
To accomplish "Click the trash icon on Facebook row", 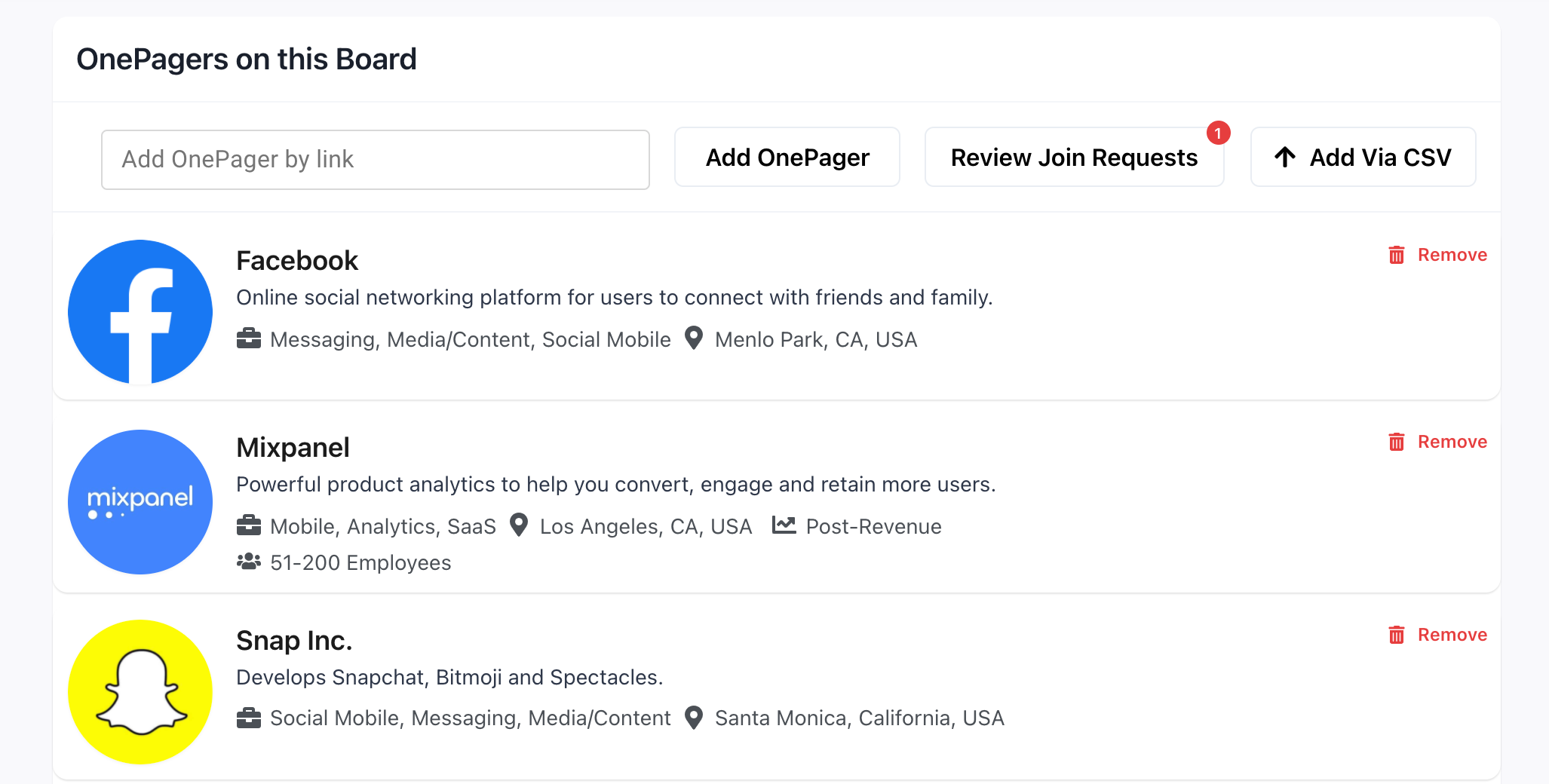I will click(x=1397, y=255).
